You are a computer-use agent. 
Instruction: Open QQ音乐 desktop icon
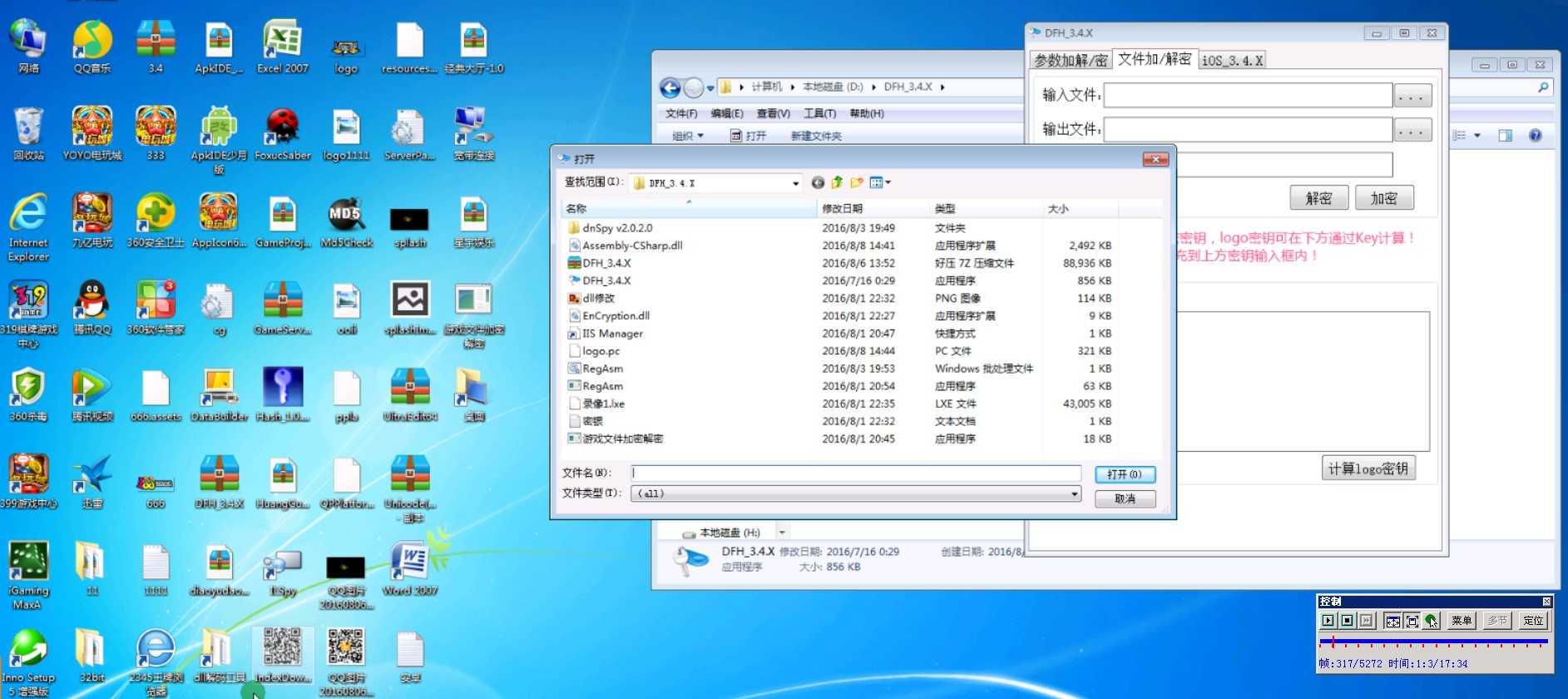point(92,47)
